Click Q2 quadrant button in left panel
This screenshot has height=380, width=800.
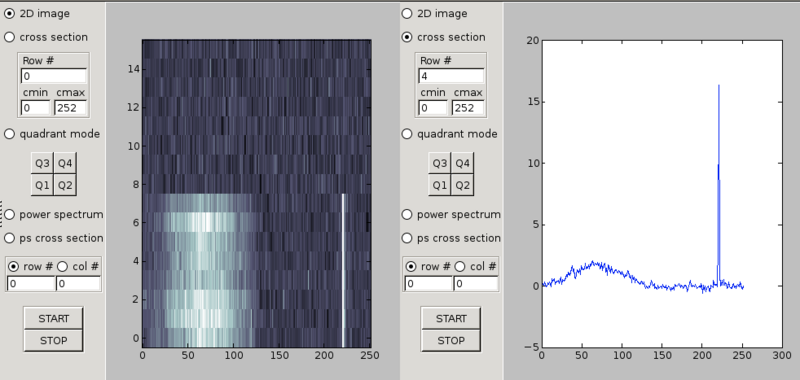point(65,185)
